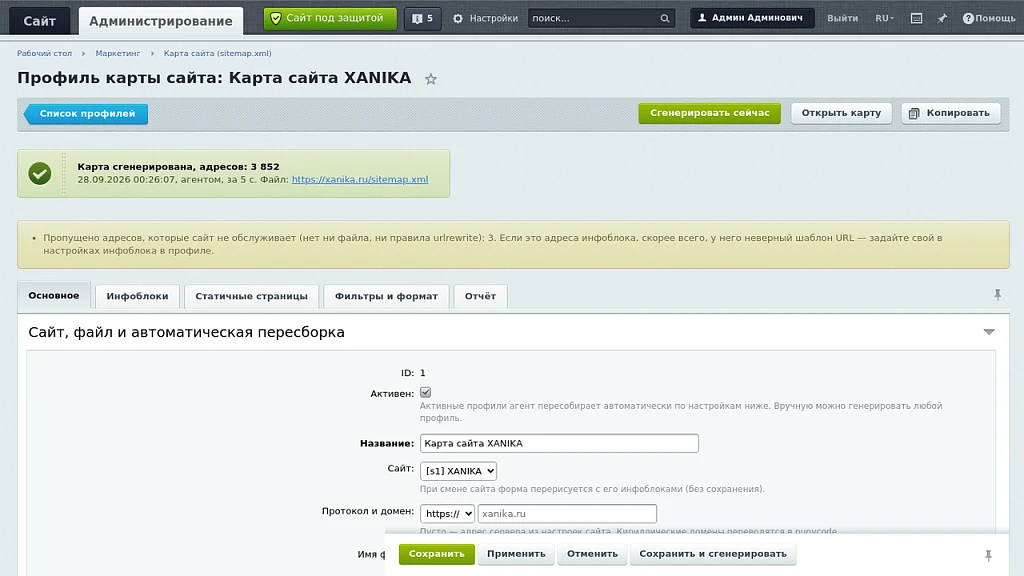This screenshot has height=576, width=1024.
Task: Click the Сайт под защитой button
Action: [x=330, y=18]
